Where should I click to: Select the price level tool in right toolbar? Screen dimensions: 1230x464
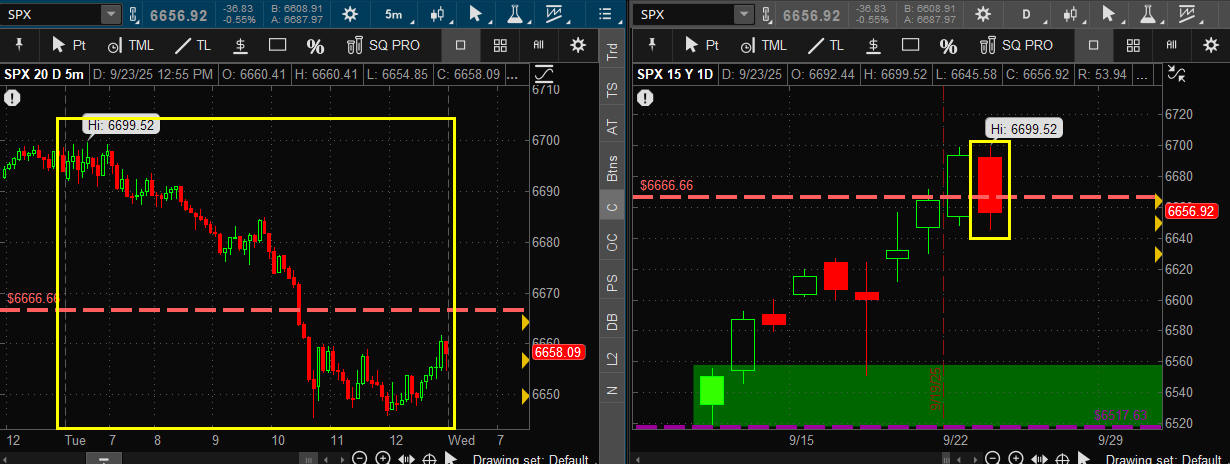coord(873,45)
